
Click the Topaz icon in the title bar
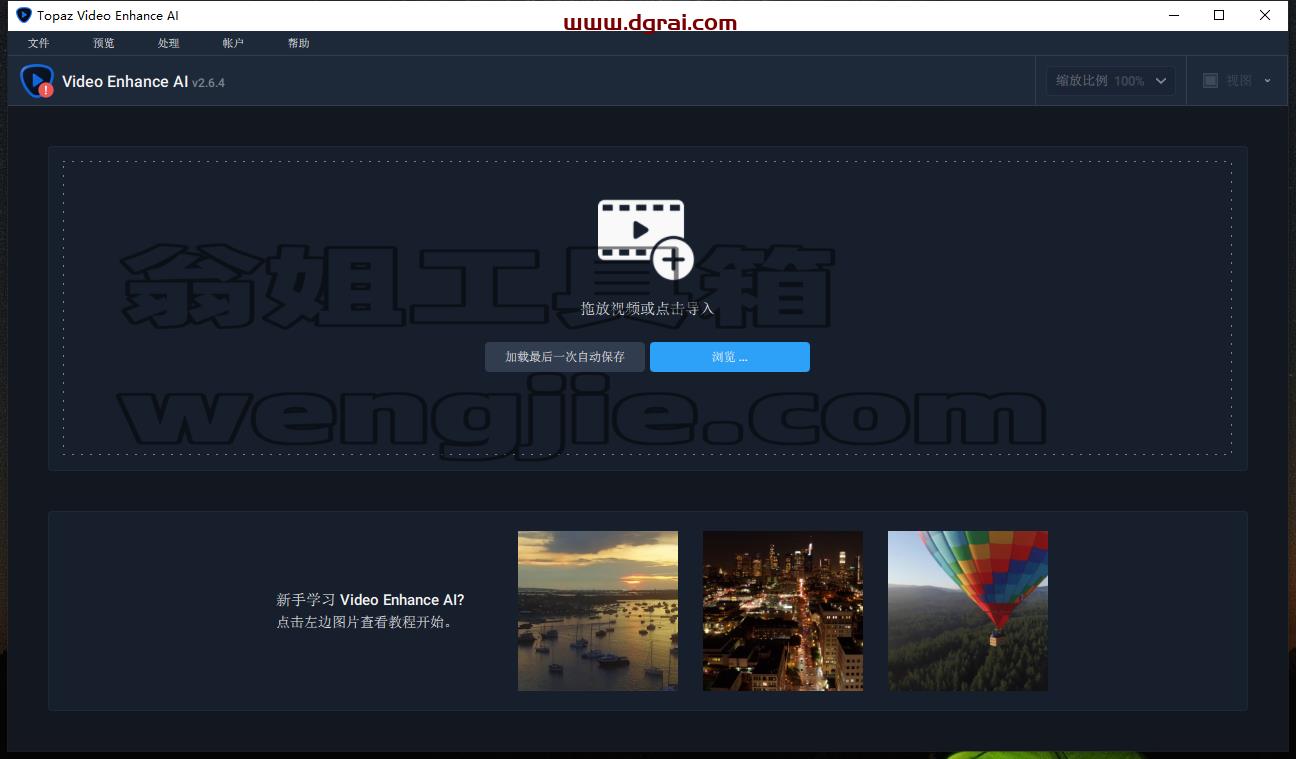pyautogui.click(x=24, y=15)
